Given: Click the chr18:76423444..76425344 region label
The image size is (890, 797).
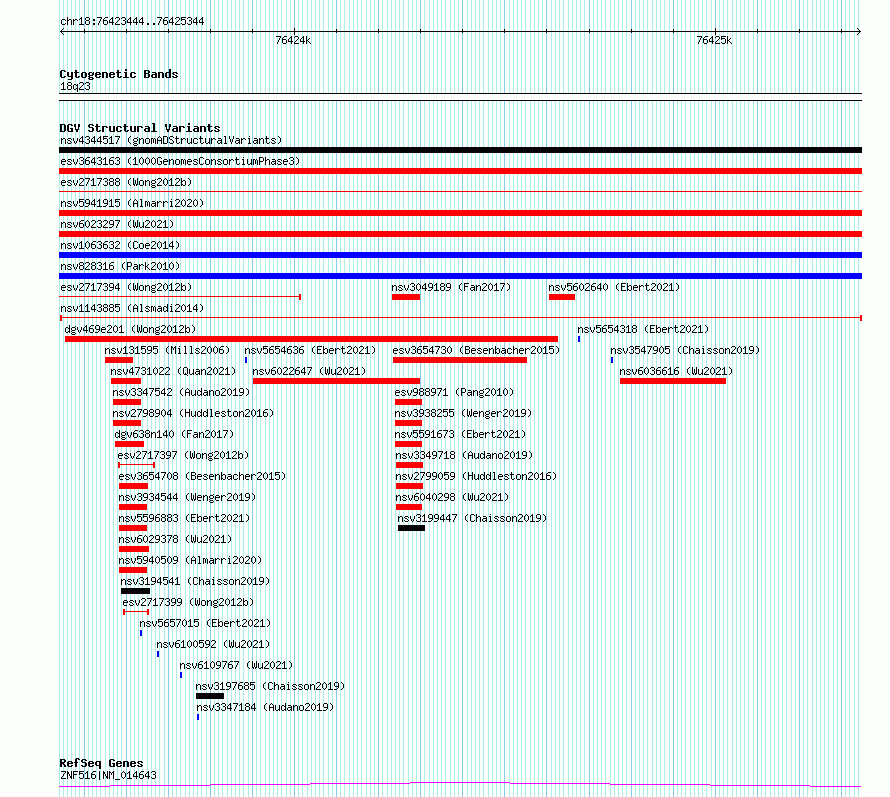Looking at the screenshot, I should (132, 22).
